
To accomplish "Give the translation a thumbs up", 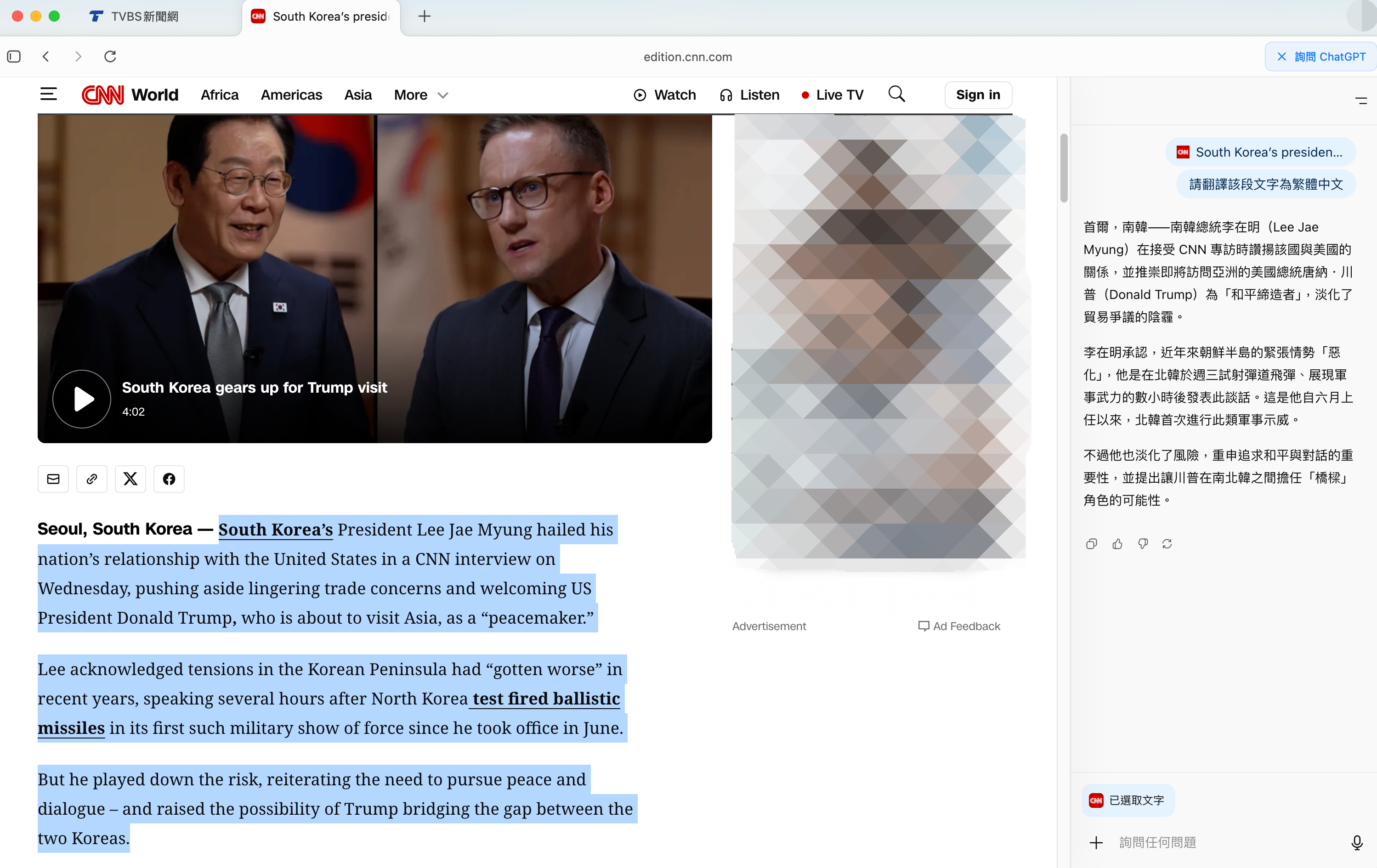I will pyautogui.click(x=1117, y=543).
